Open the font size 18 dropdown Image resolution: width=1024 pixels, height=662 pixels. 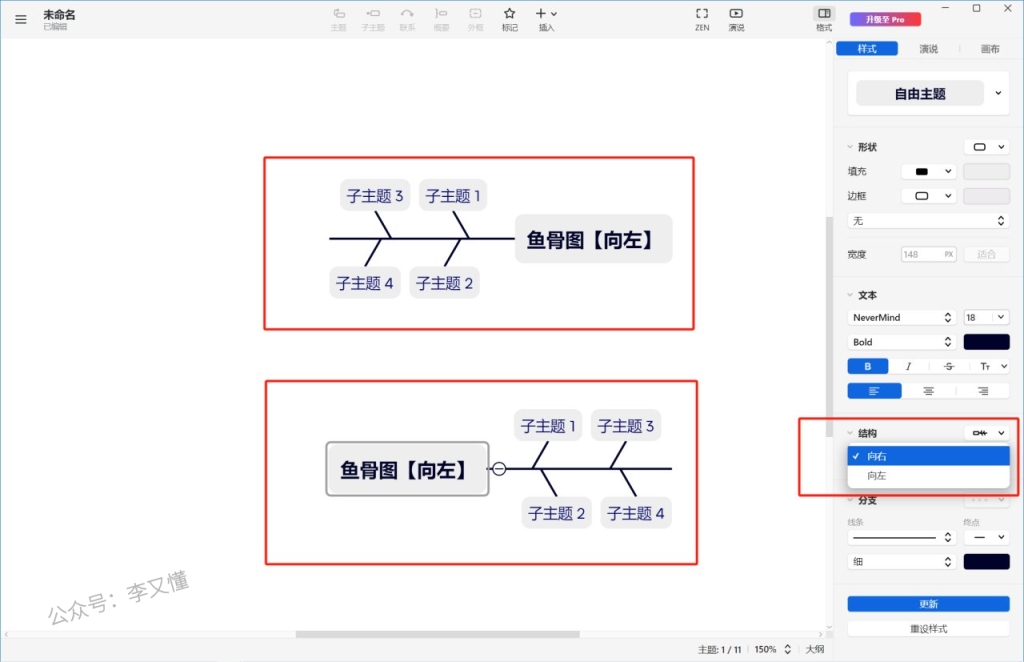pos(985,317)
